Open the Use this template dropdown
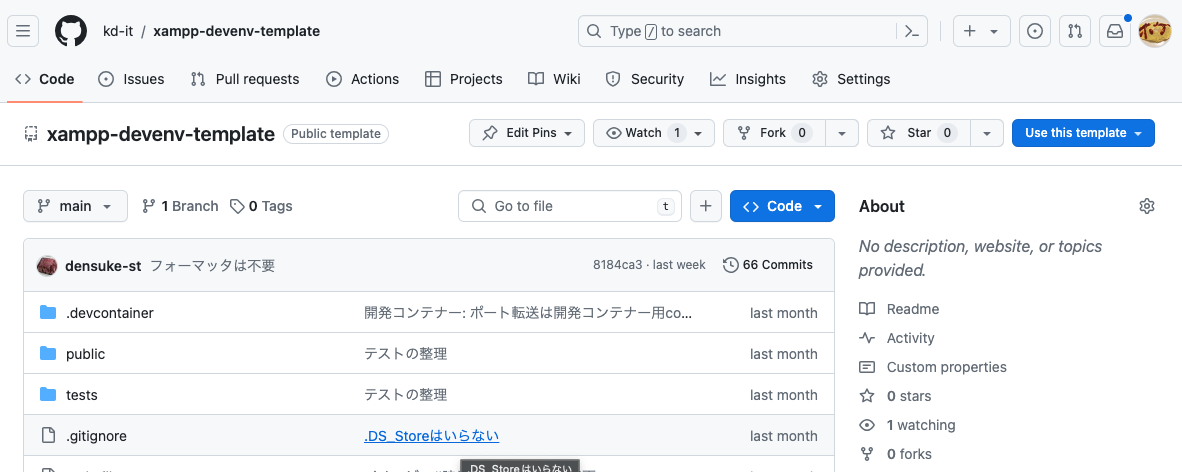This screenshot has height=472, width=1182. [x=1083, y=133]
